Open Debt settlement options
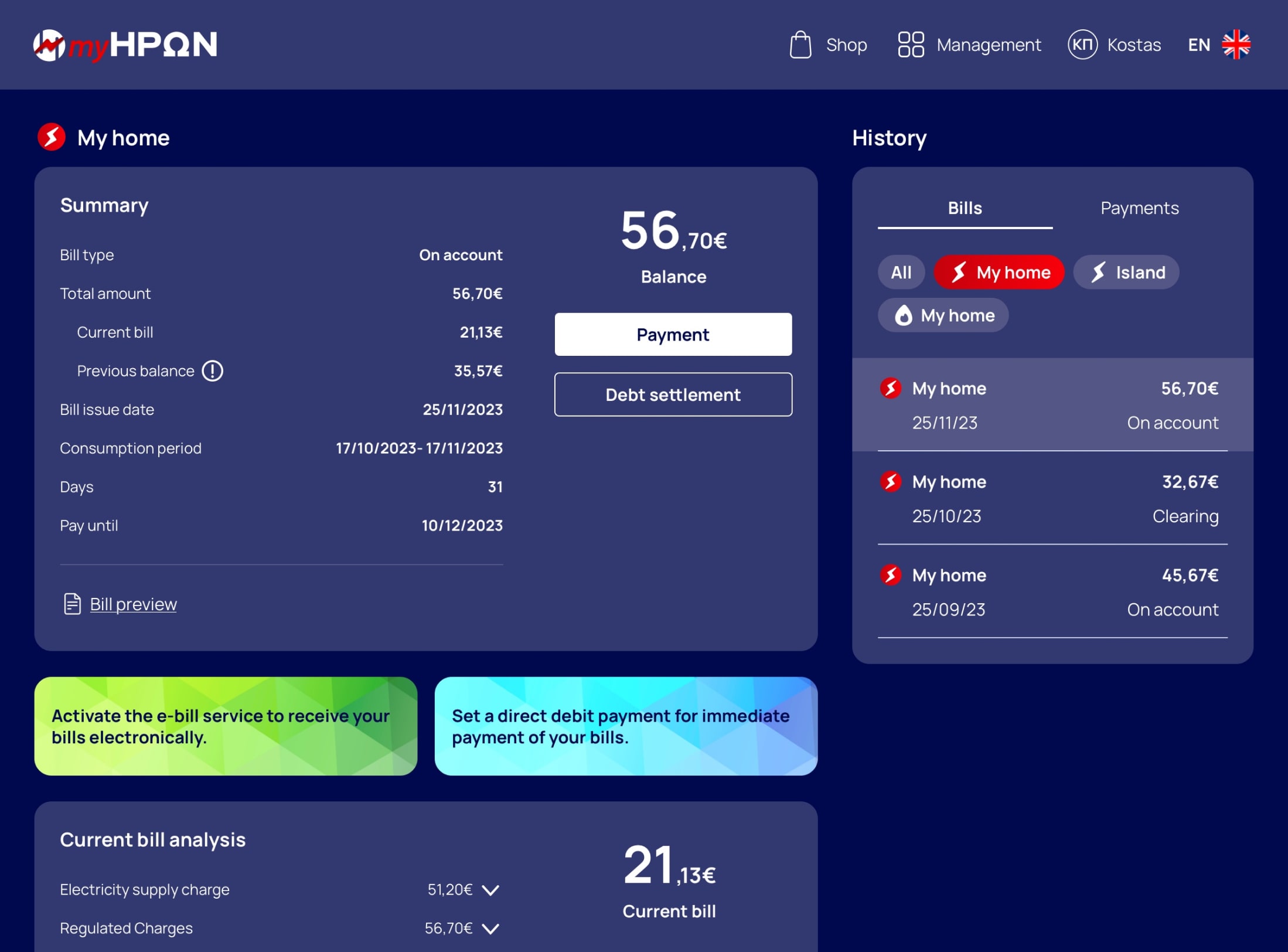The height and width of the screenshot is (952, 1288). tap(672, 394)
